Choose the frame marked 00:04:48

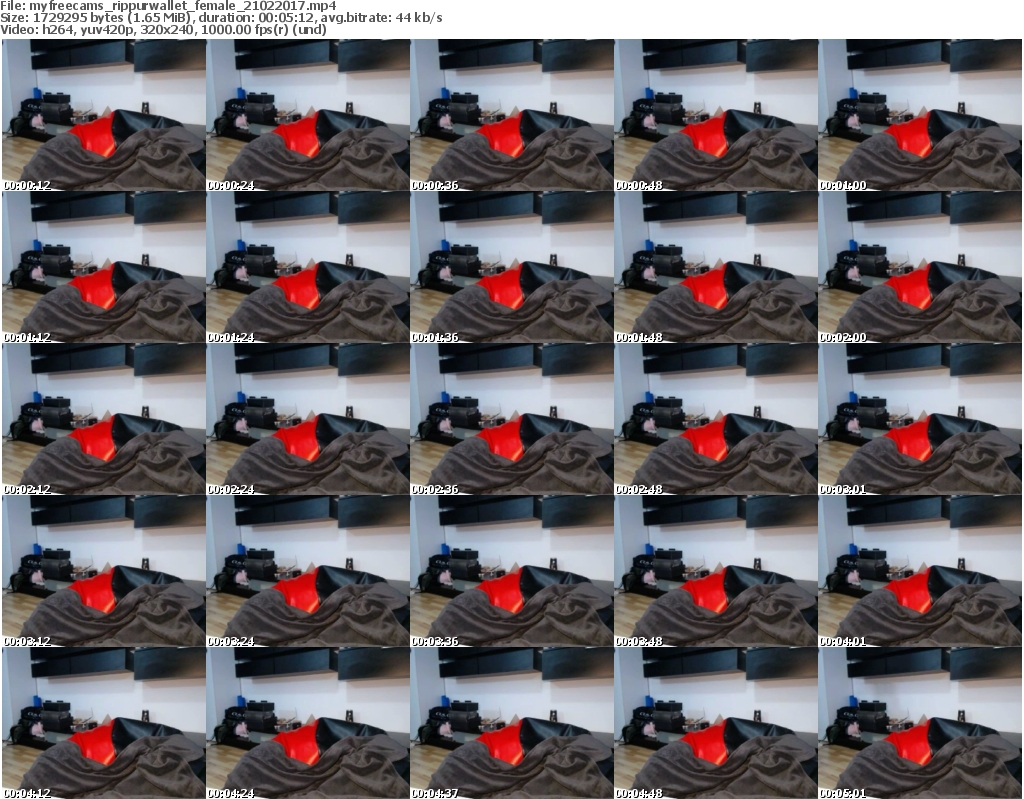pos(716,723)
